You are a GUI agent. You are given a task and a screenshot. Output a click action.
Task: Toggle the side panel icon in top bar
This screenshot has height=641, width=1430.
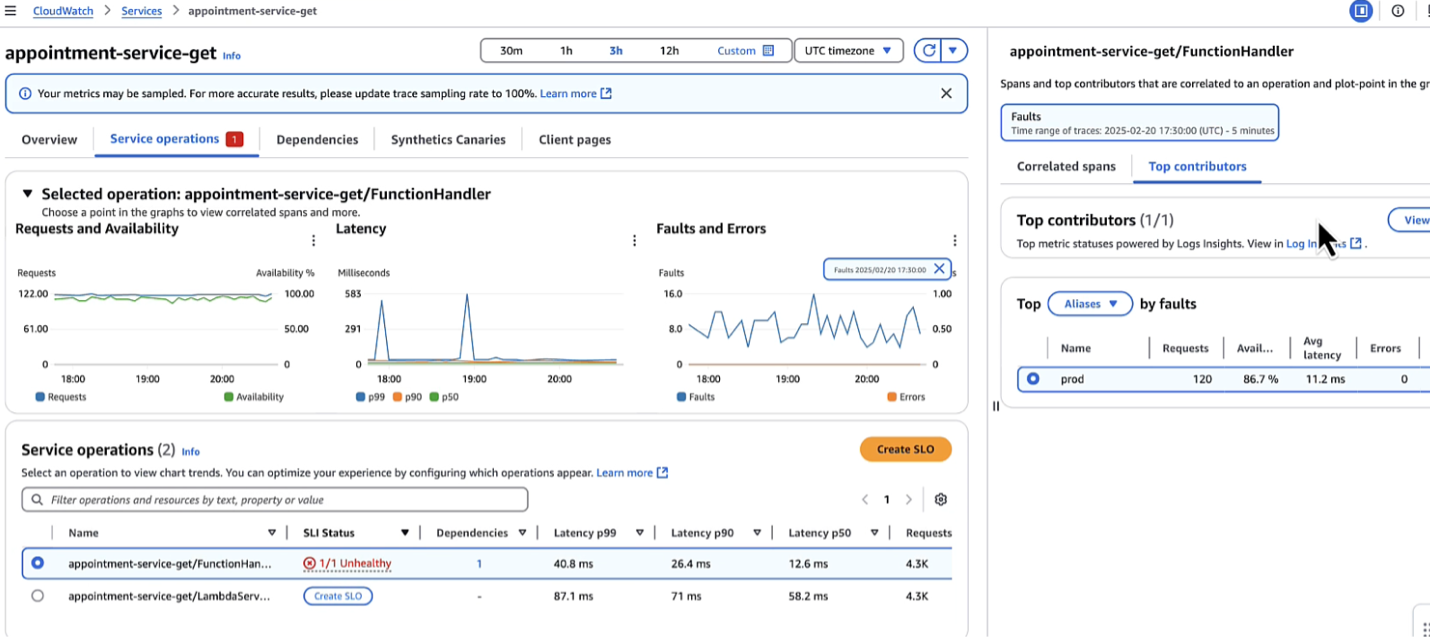pyautogui.click(x=1361, y=11)
